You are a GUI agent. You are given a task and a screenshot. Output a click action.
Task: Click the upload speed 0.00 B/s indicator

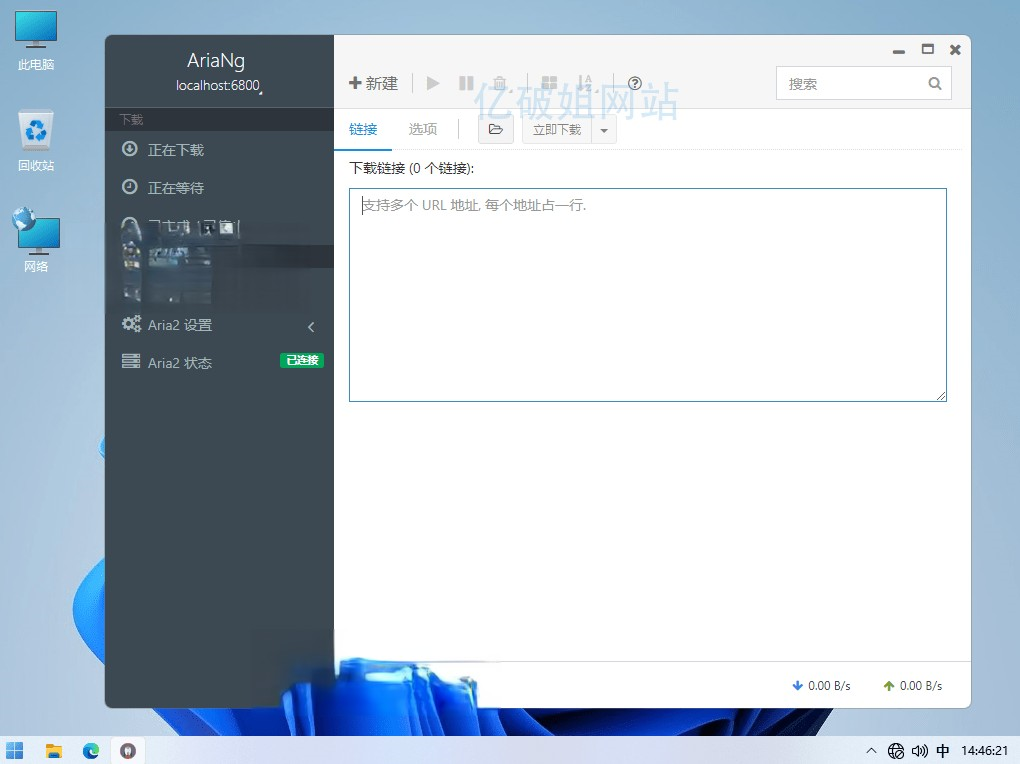pos(913,685)
